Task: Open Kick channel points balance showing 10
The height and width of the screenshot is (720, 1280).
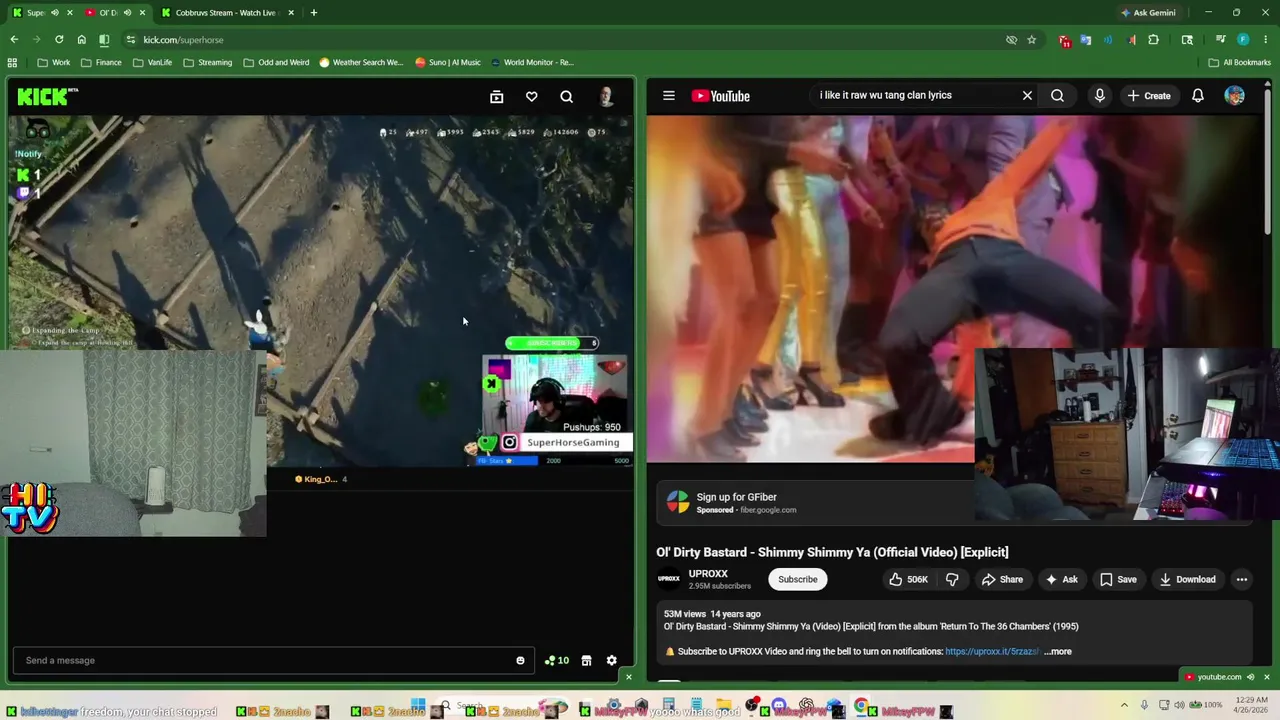Action: pos(556,660)
